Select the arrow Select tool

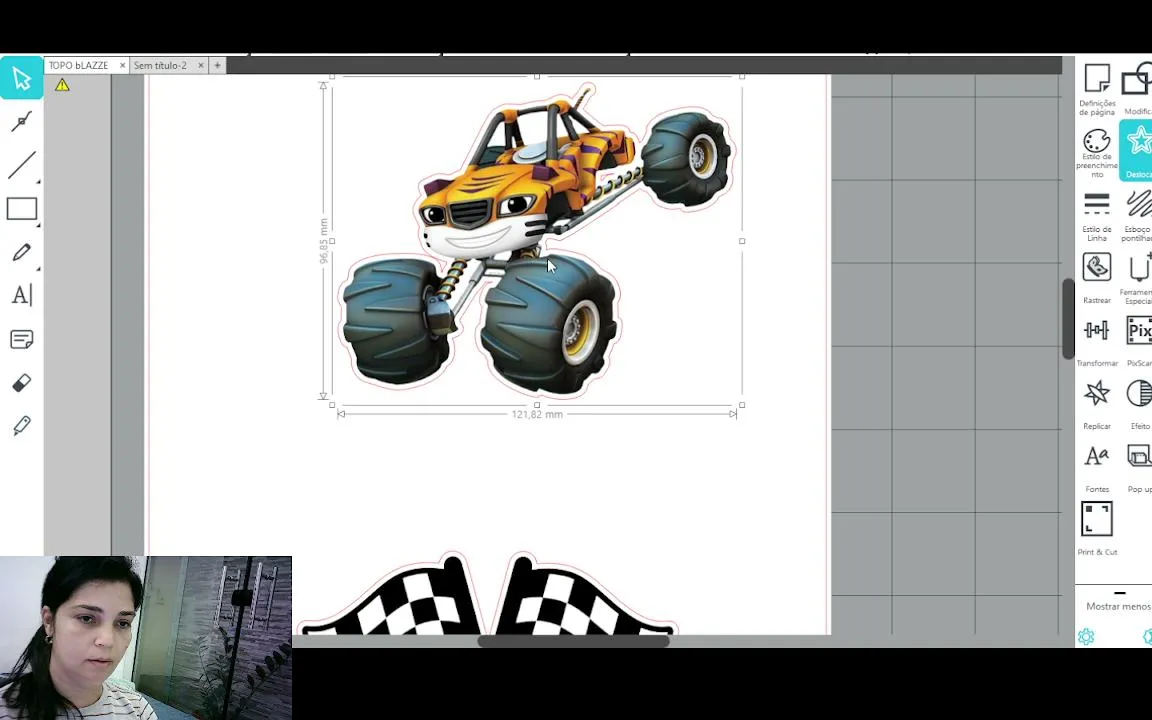click(x=21, y=77)
